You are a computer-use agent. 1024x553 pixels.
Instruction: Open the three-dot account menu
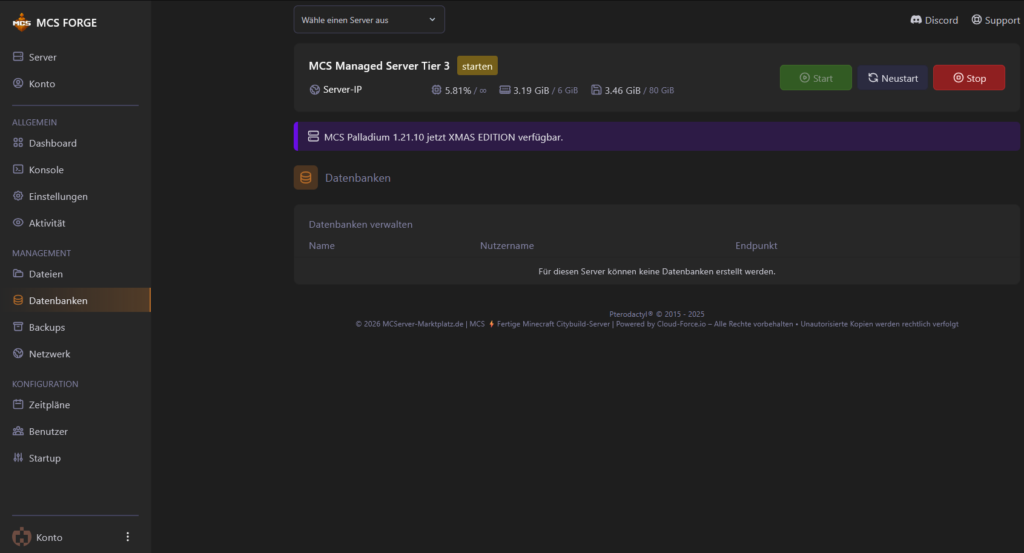127,537
